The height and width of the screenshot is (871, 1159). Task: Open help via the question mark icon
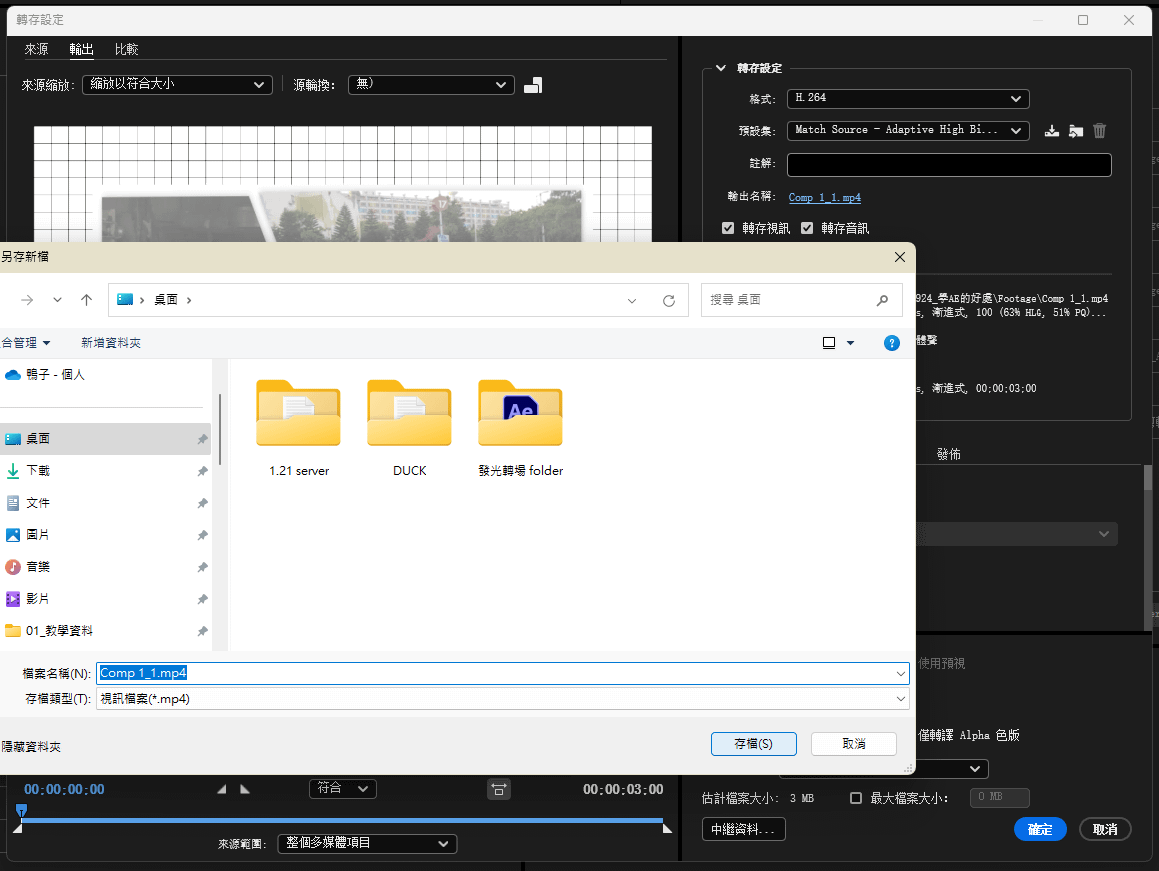tap(891, 343)
